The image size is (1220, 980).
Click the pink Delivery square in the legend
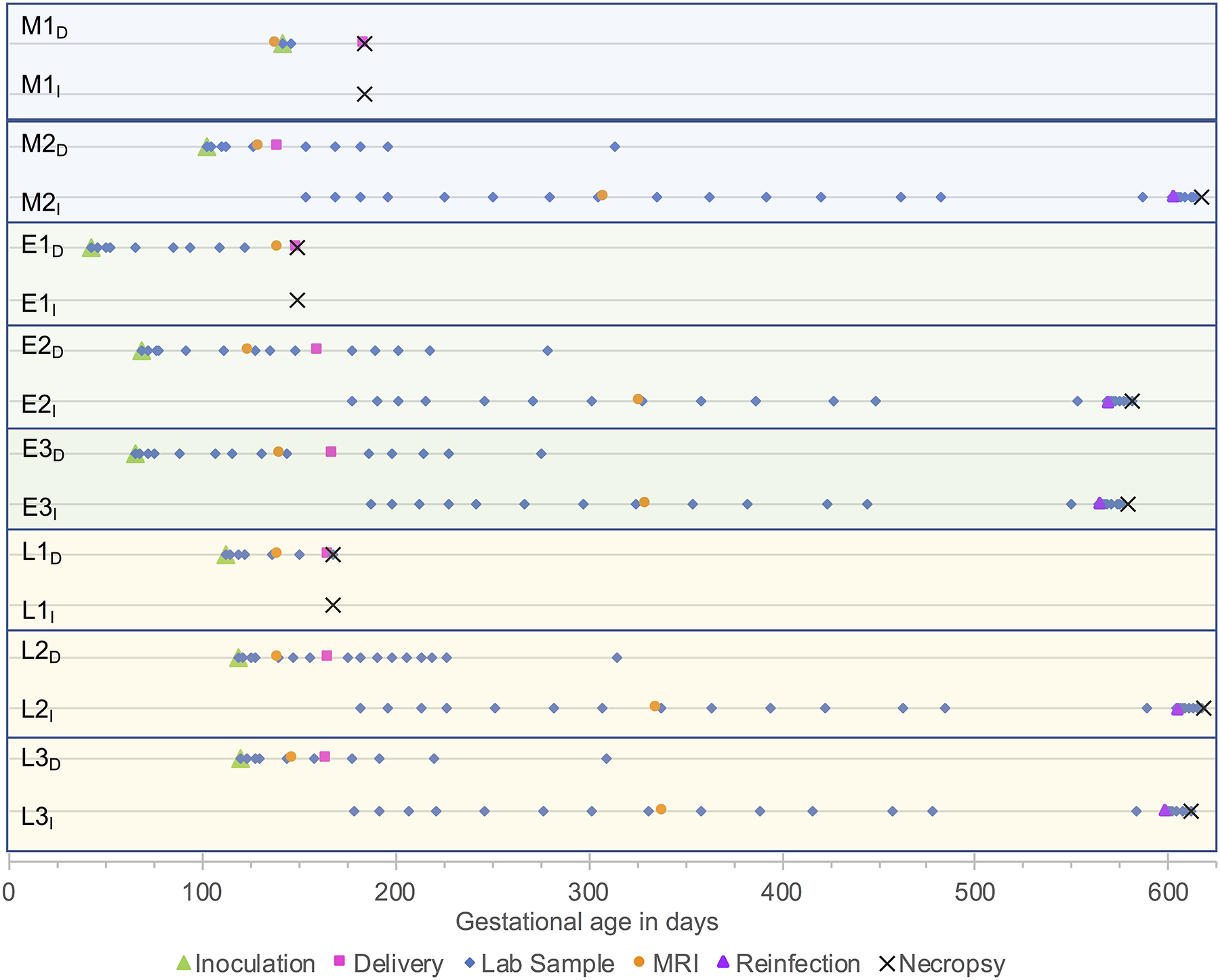(x=341, y=960)
